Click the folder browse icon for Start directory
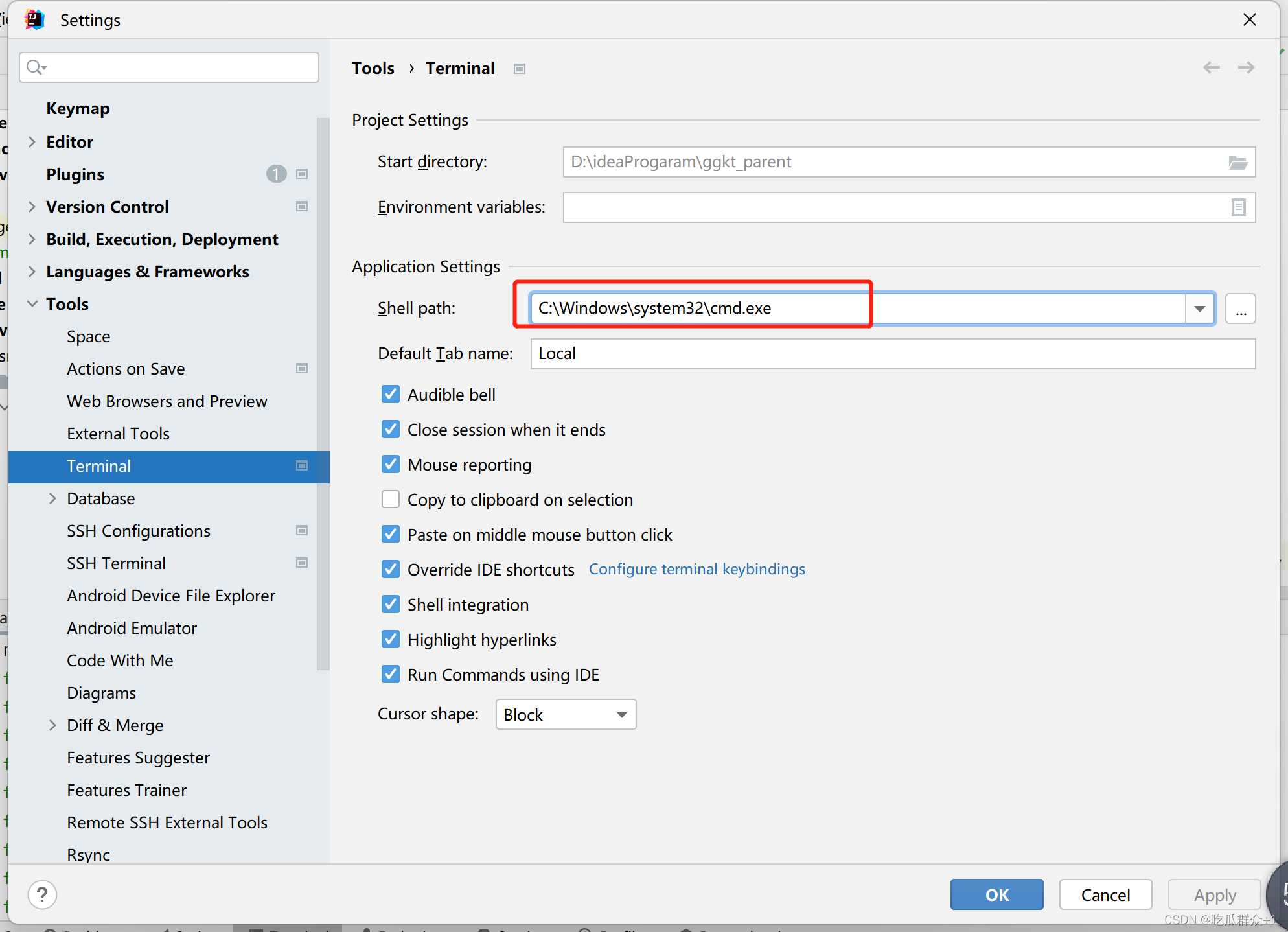Image resolution: width=1288 pixels, height=932 pixels. pyautogui.click(x=1237, y=162)
